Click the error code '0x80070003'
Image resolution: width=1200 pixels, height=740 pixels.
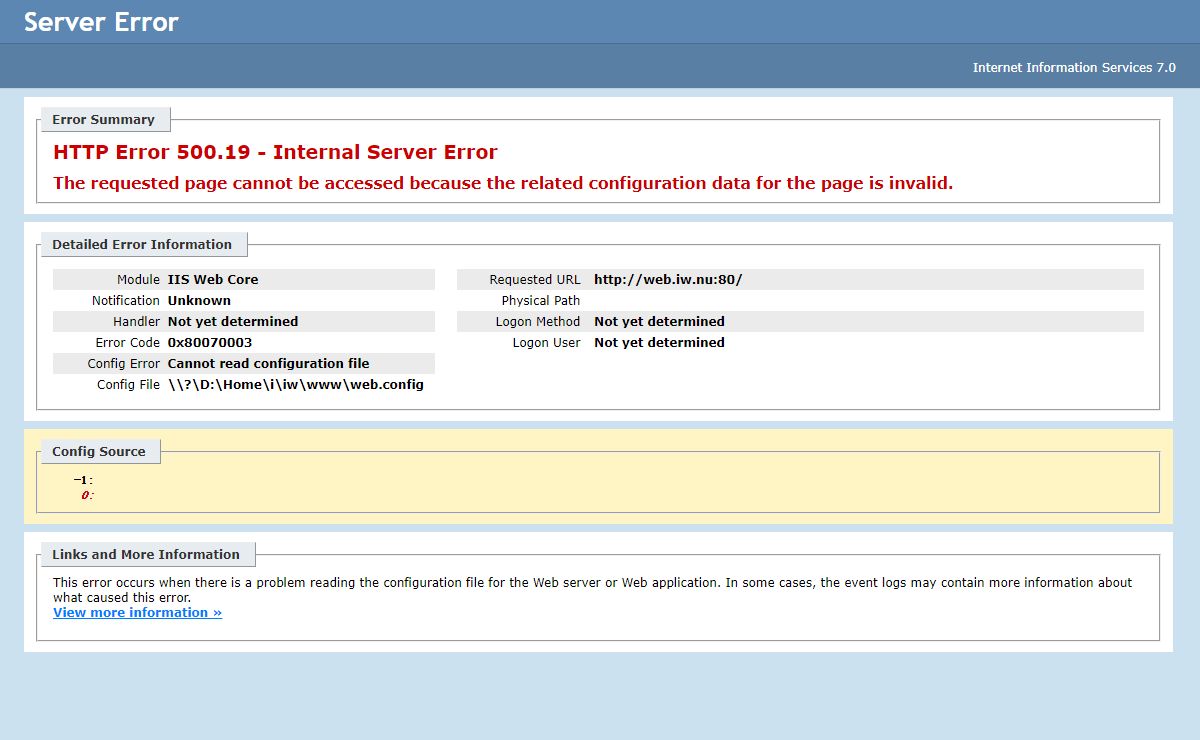pyautogui.click(x=210, y=342)
